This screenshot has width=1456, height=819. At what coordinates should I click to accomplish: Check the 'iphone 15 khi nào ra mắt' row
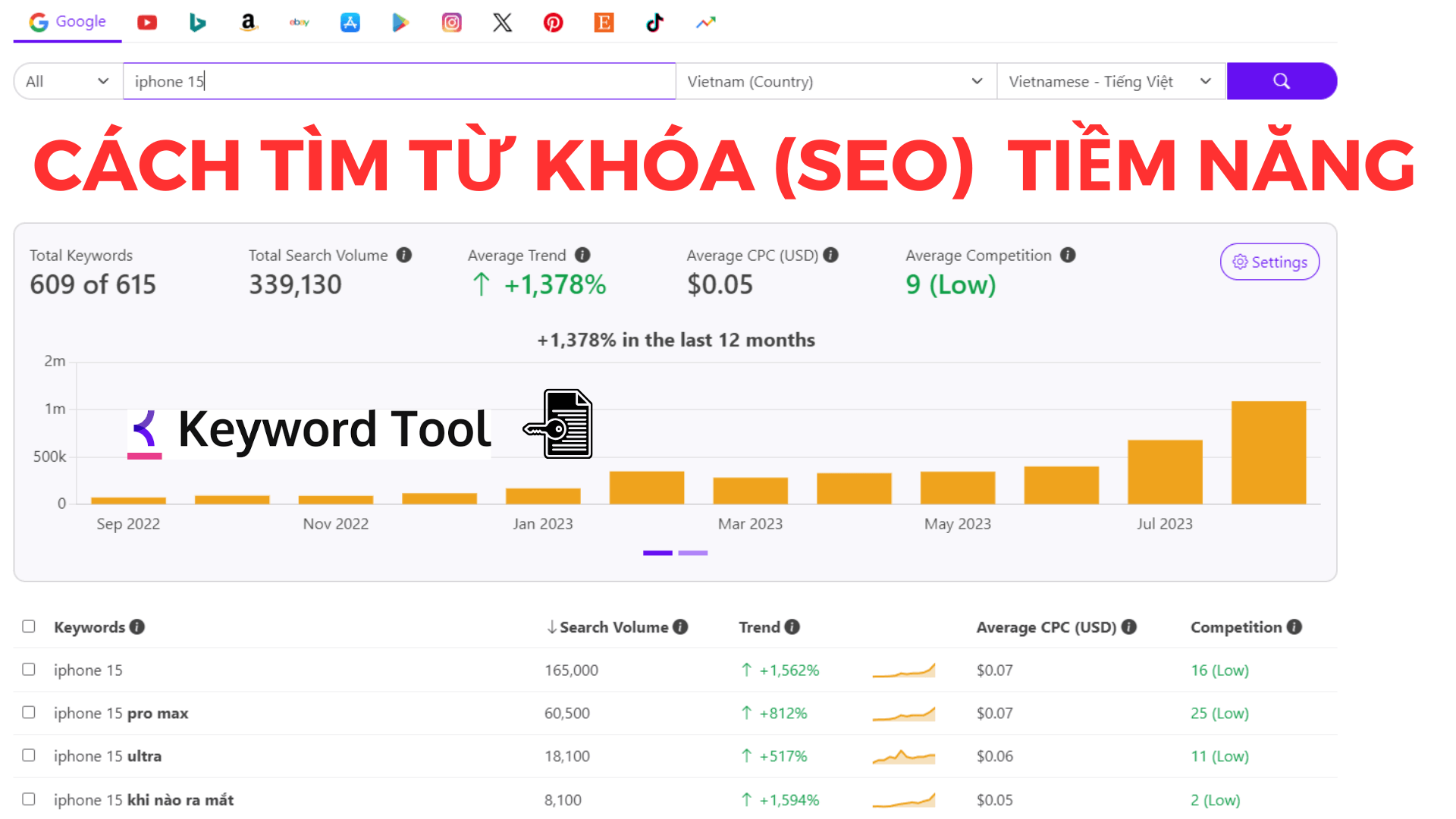tap(29, 799)
